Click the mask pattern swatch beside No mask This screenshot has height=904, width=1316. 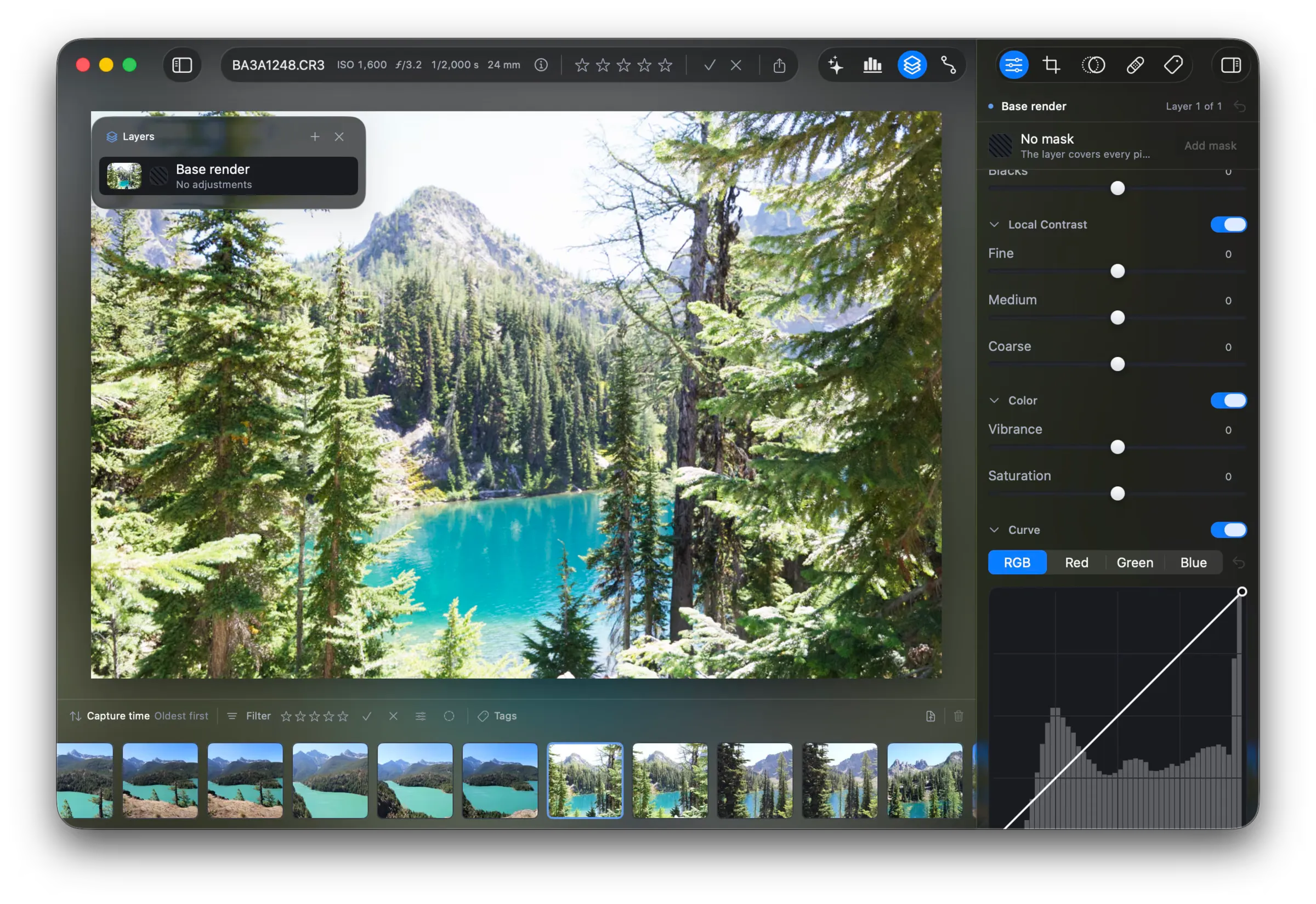click(x=1000, y=146)
